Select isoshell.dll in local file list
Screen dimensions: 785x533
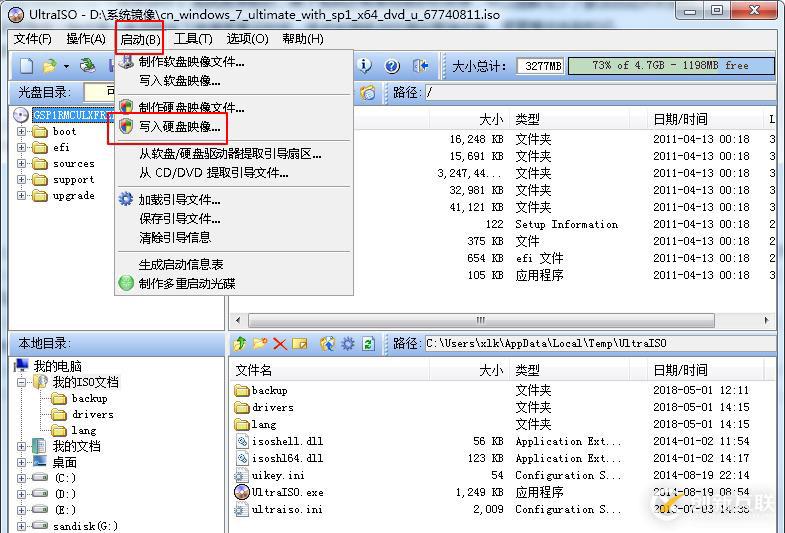coord(287,442)
